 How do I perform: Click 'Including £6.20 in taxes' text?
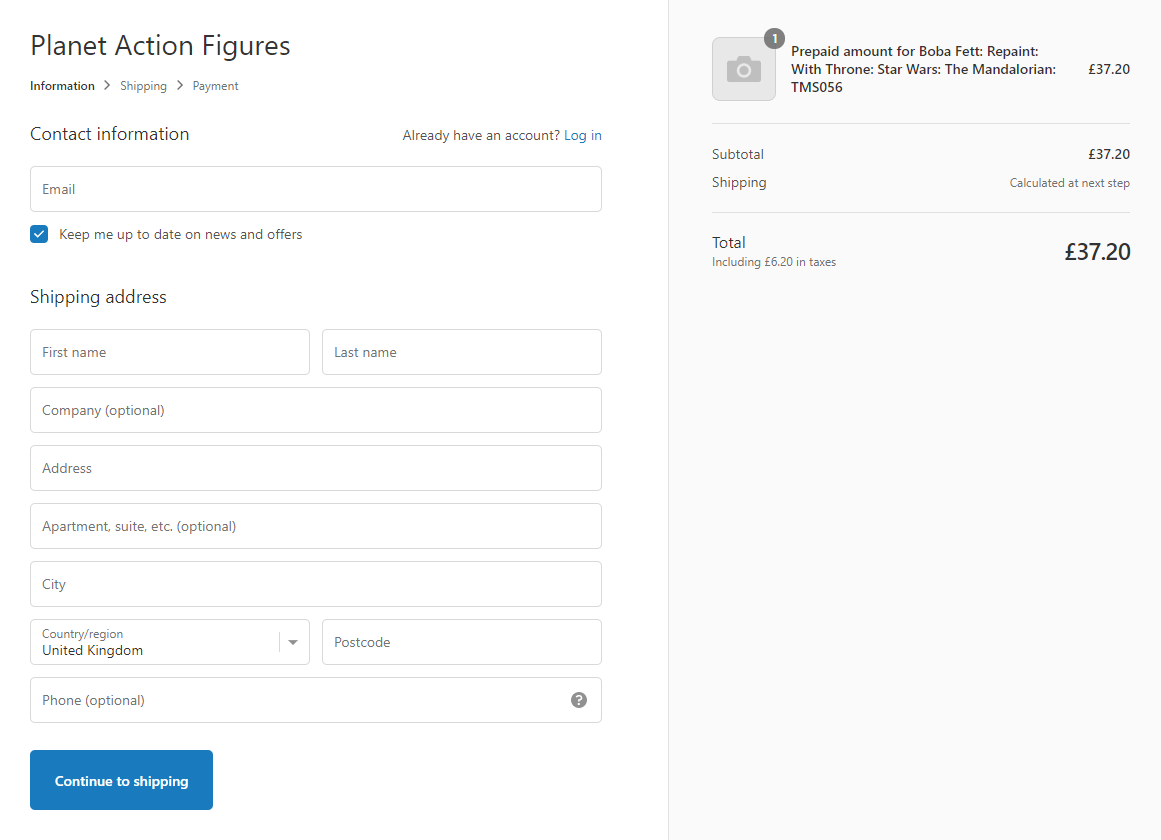[x=774, y=262]
